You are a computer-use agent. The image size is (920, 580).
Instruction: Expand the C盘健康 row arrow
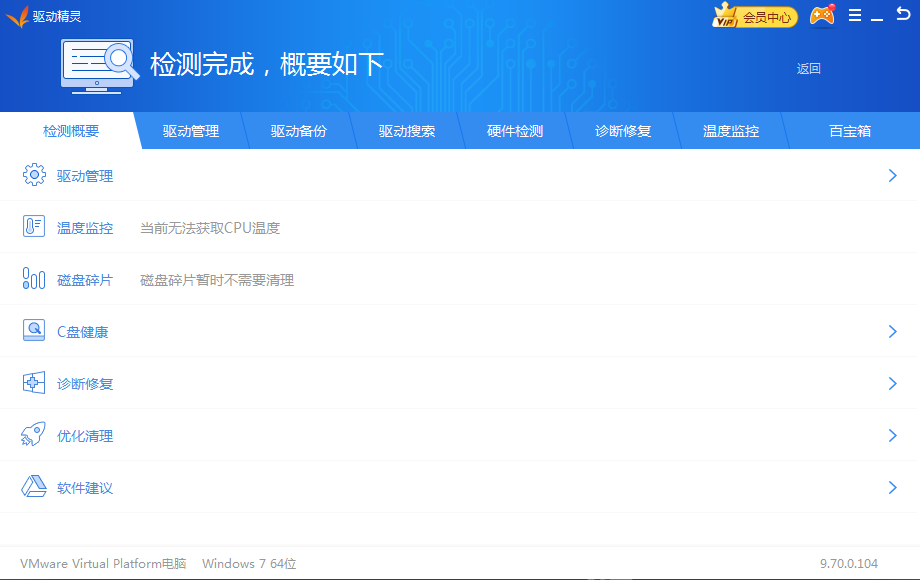[892, 331]
